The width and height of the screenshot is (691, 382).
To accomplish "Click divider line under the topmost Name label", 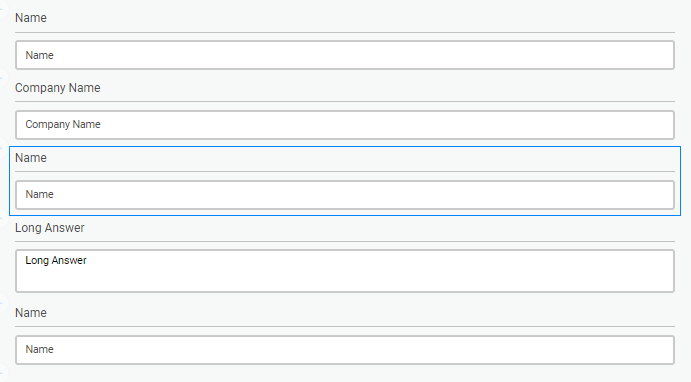I will [345, 32].
